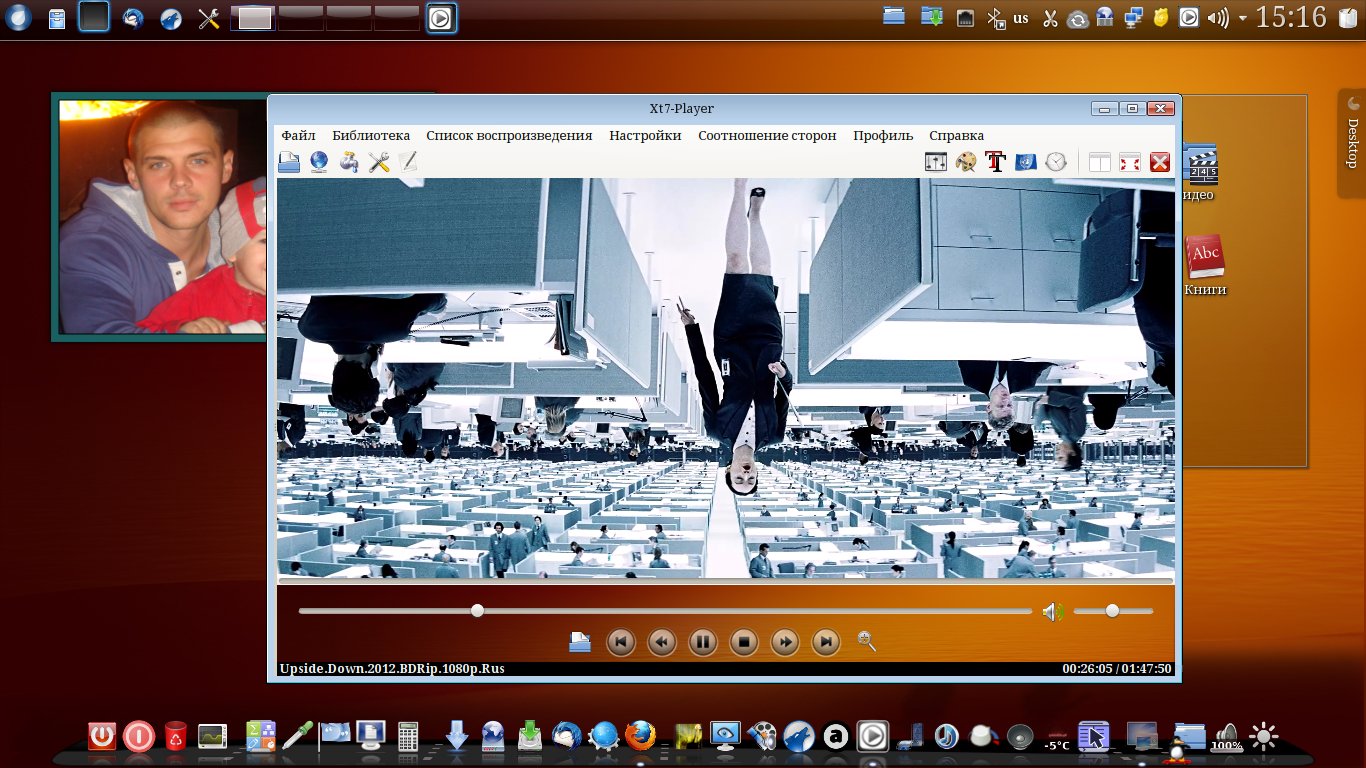1366x768 pixels.
Task: Click the volume slider handle
Action: point(1112,610)
